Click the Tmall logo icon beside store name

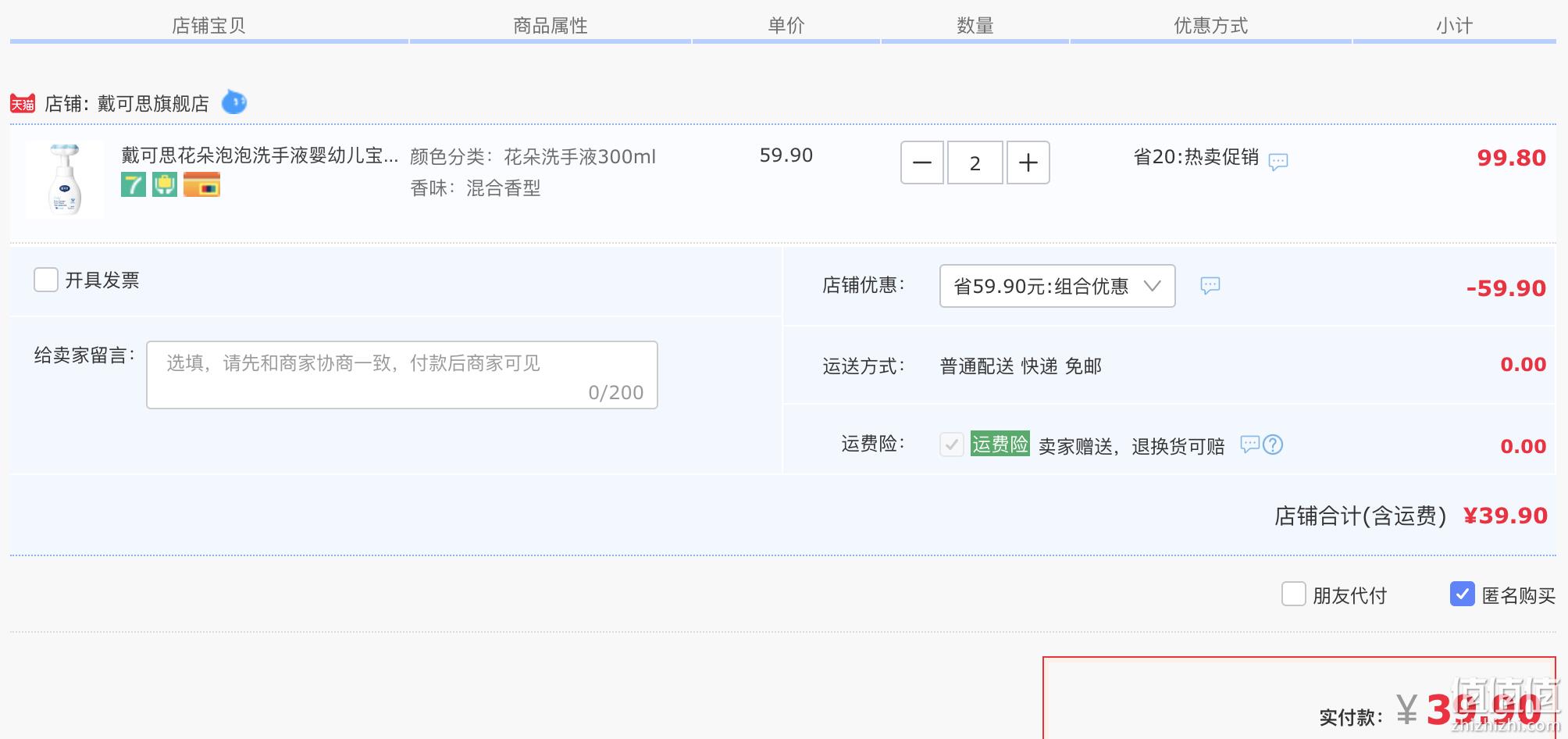[x=23, y=103]
